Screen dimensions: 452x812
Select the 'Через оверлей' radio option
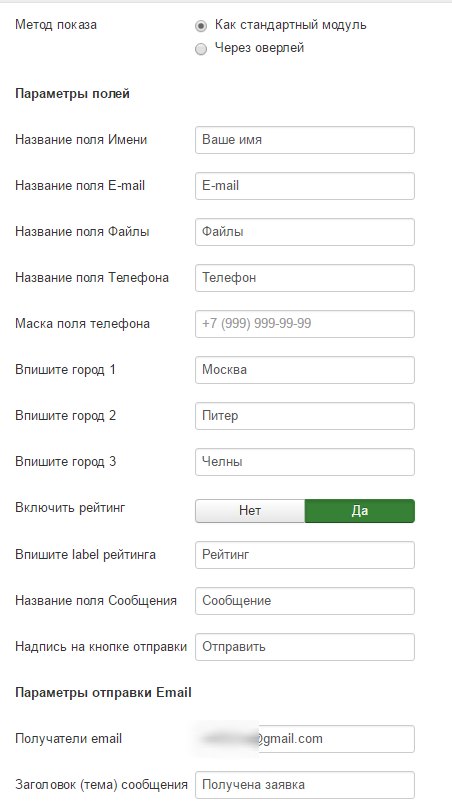[x=201, y=49]
